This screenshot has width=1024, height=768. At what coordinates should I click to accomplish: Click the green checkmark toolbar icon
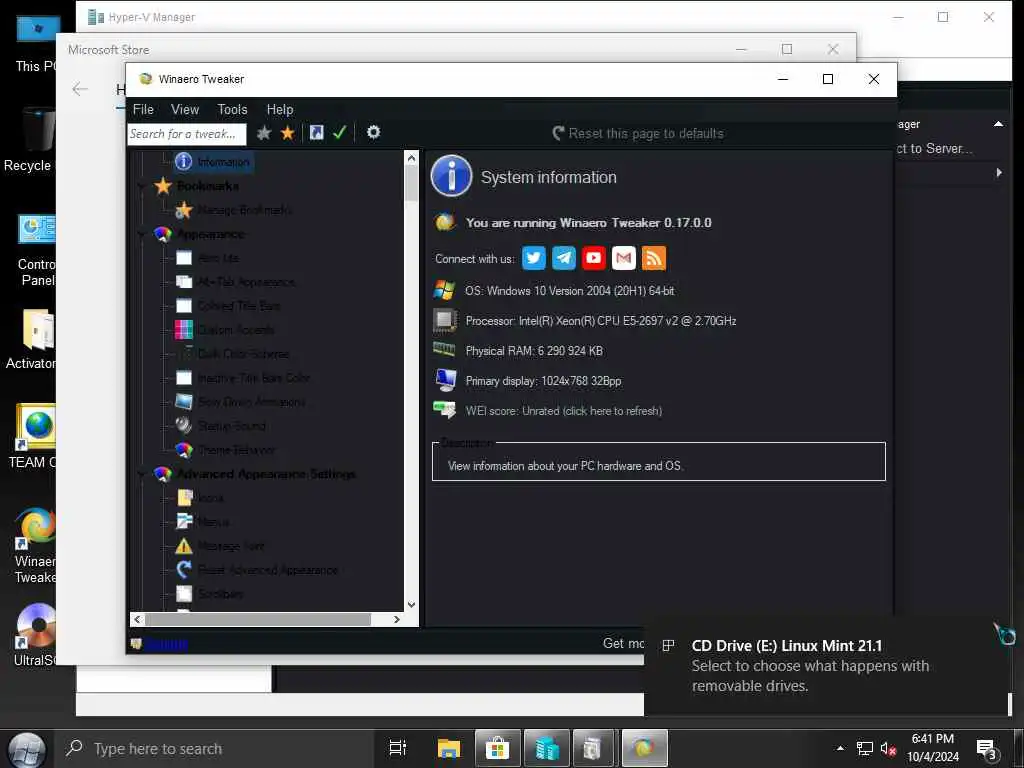point(339,133)
